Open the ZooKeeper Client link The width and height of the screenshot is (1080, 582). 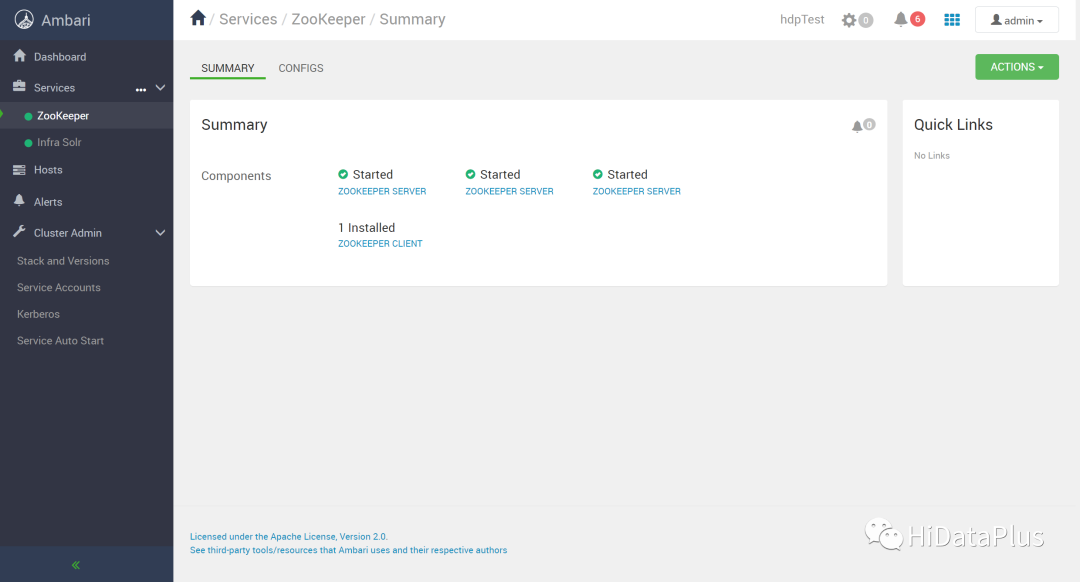[x=380, y=244]
